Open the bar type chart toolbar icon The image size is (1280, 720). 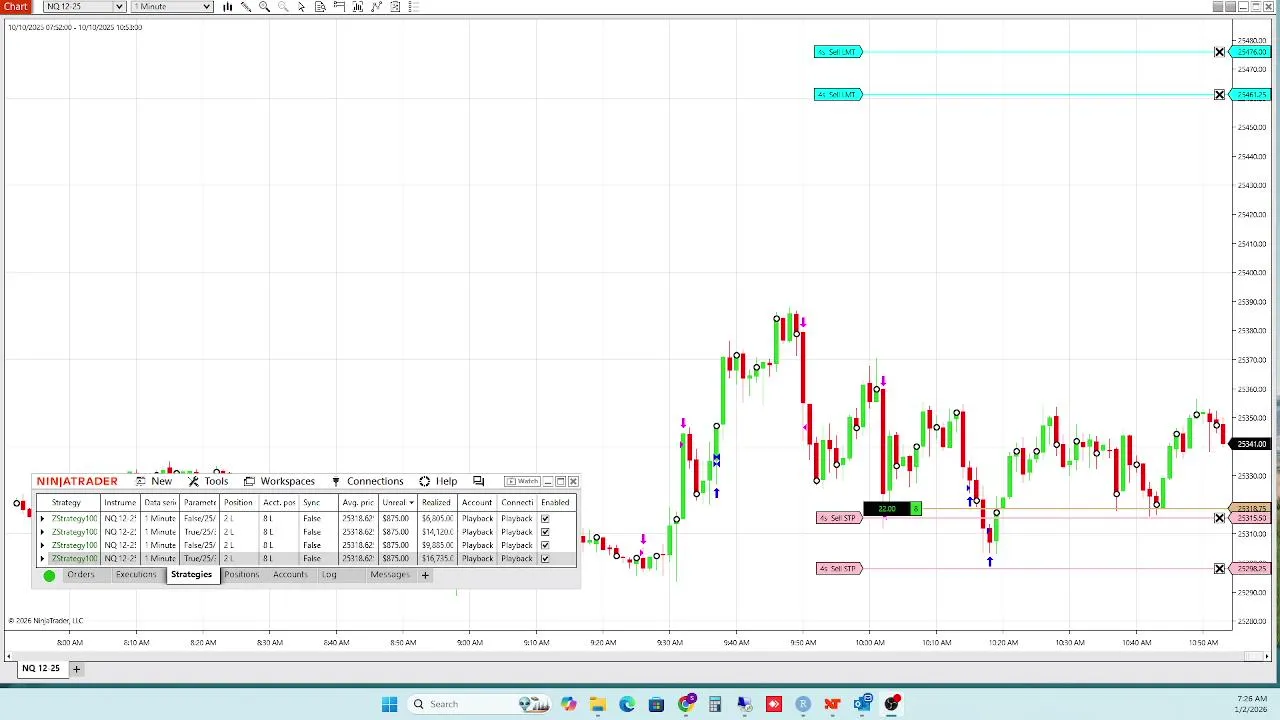coord(228,7)
